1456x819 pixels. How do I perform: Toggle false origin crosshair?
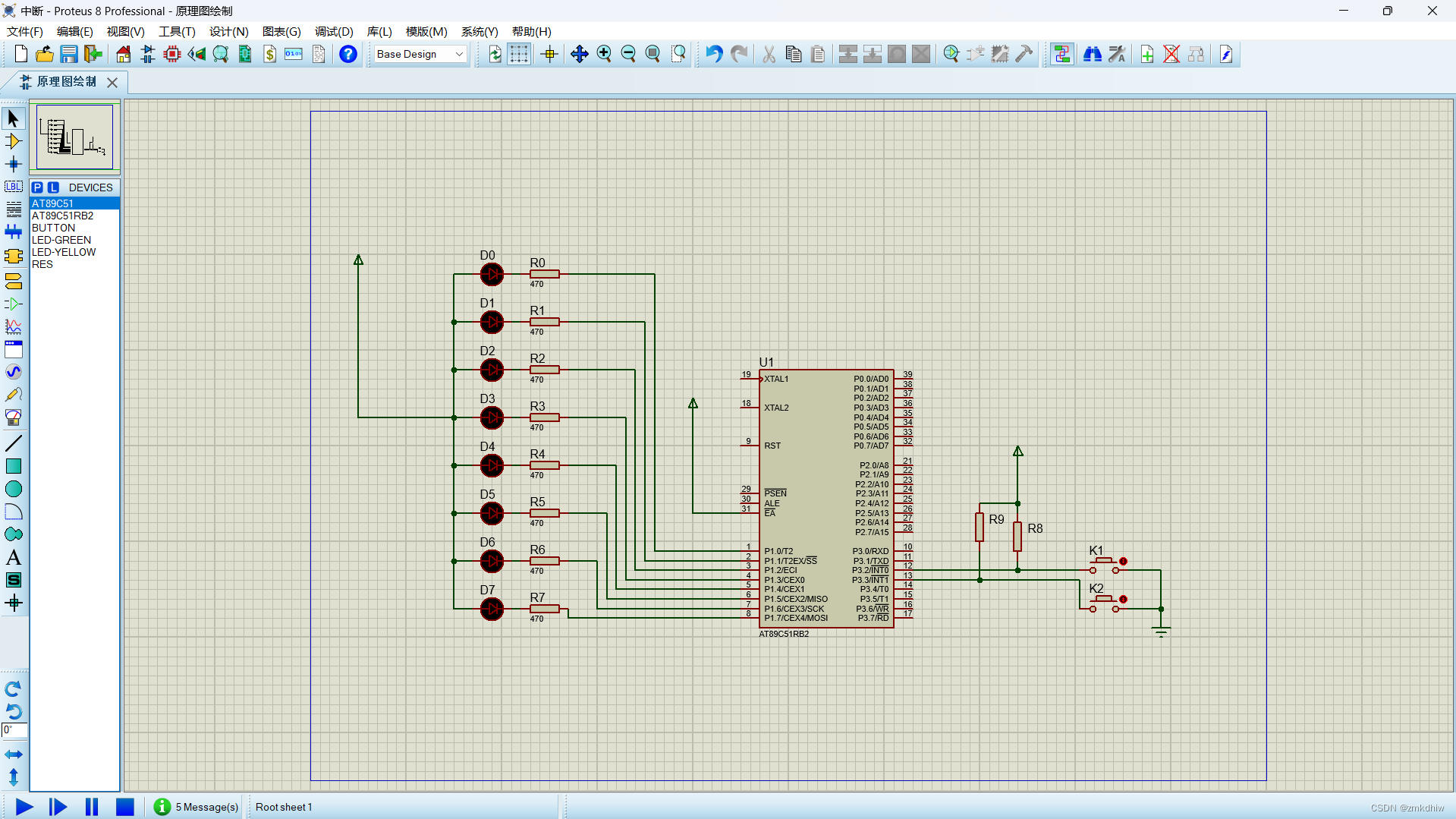click(549, 54)
